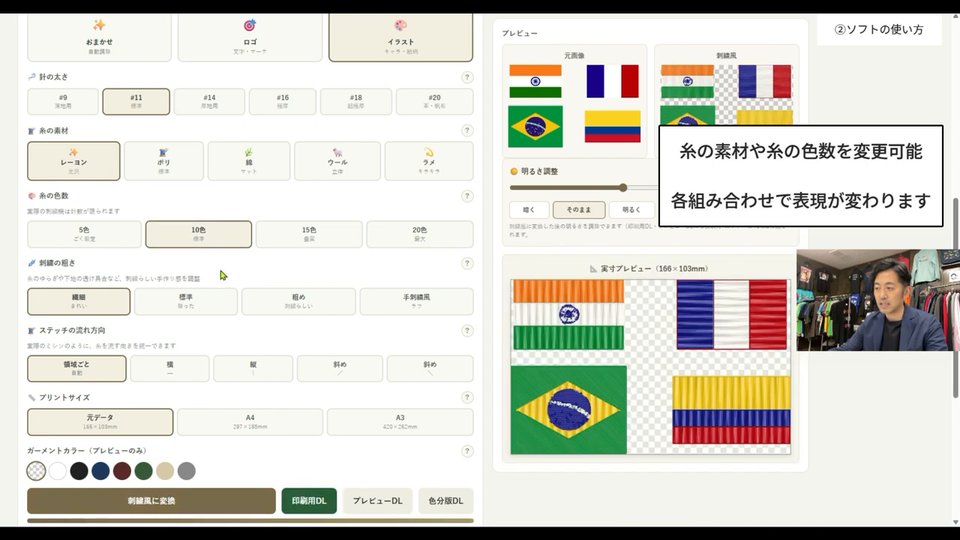Download preview with プレビューDL
The image size is (960, 540).
tap(378, 501)
